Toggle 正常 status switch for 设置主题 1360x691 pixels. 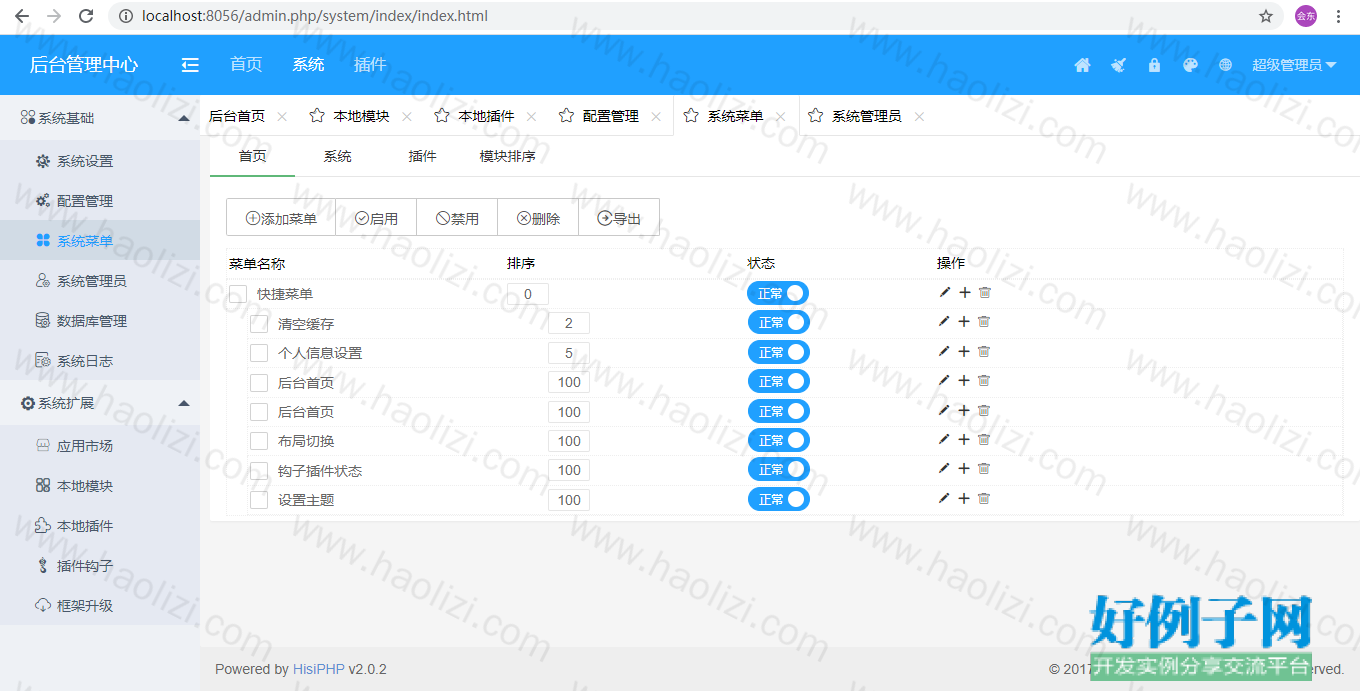tap(778, 499)
